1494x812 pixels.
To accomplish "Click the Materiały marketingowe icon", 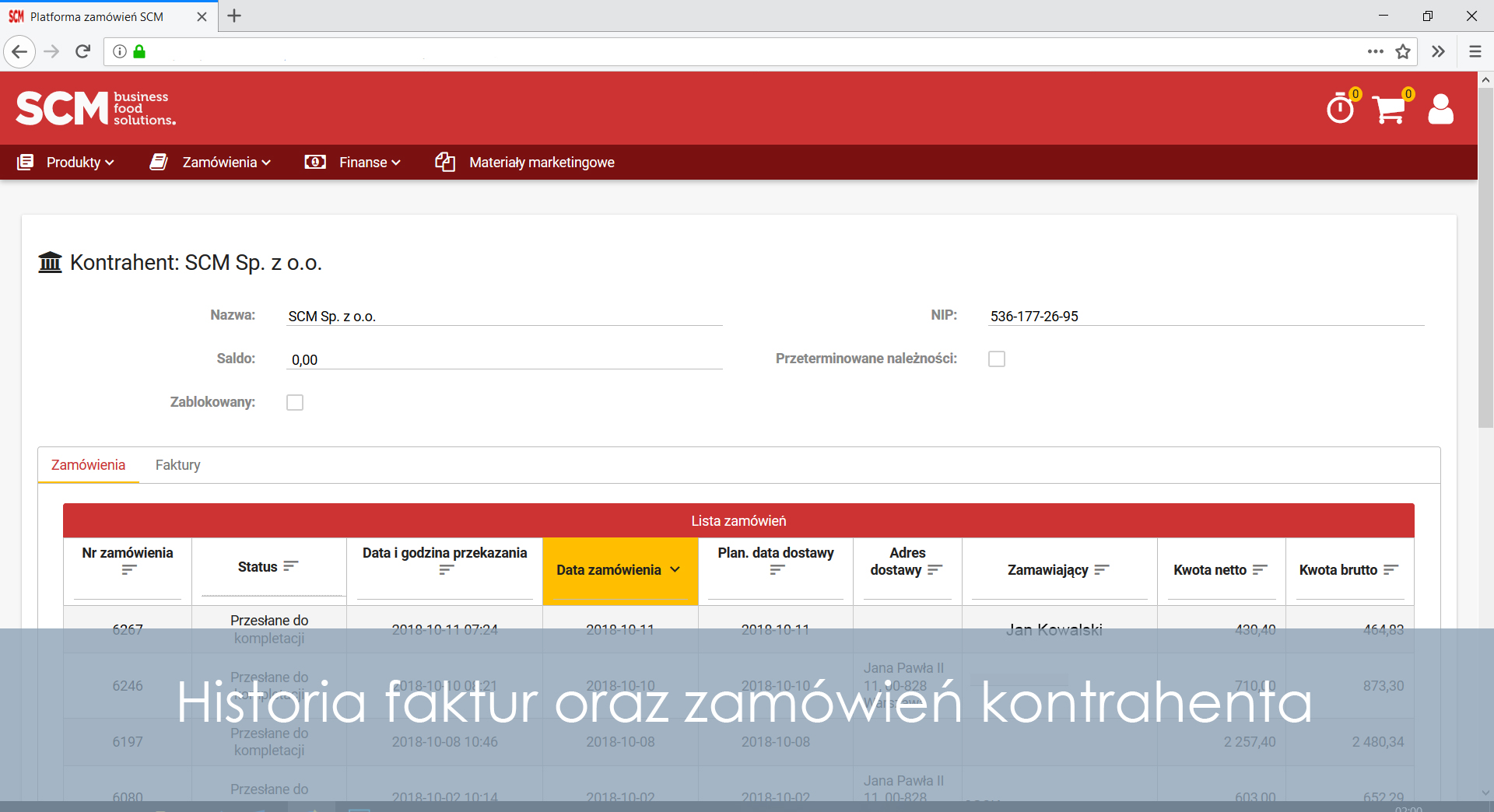I will pyautogui.click(x=445, y=162).
